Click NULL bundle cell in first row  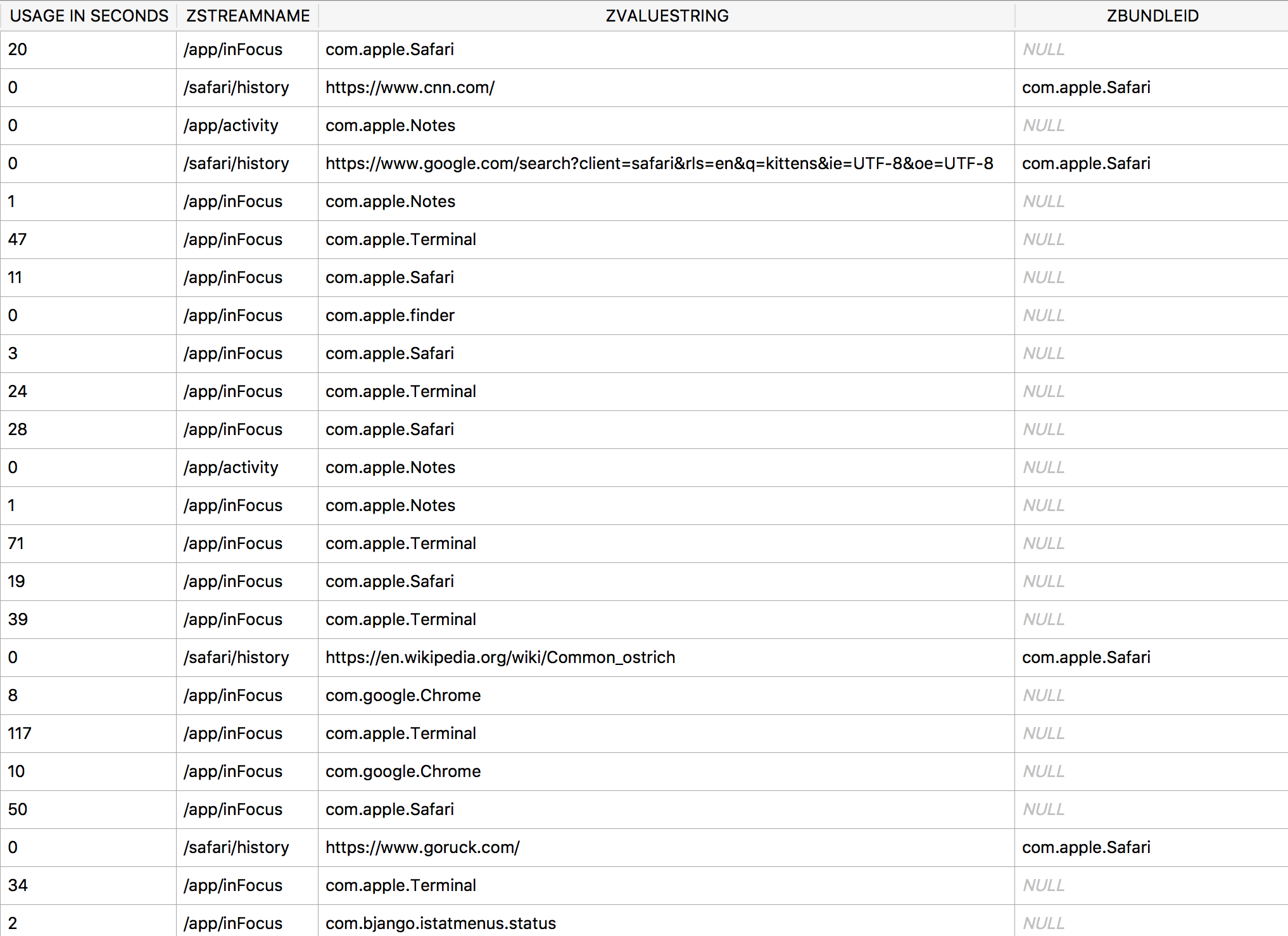1044,49
